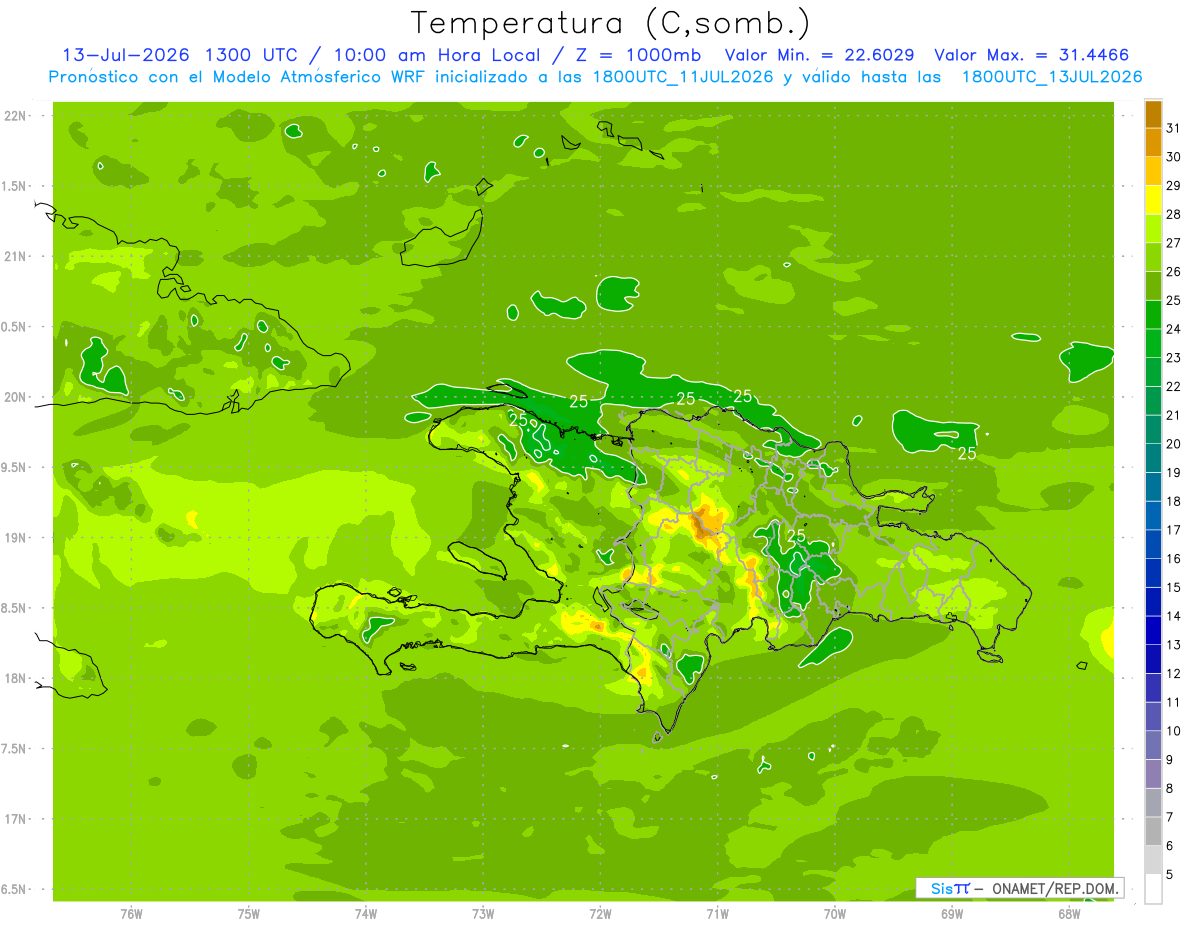Click the "26" color scale label

1174,272
